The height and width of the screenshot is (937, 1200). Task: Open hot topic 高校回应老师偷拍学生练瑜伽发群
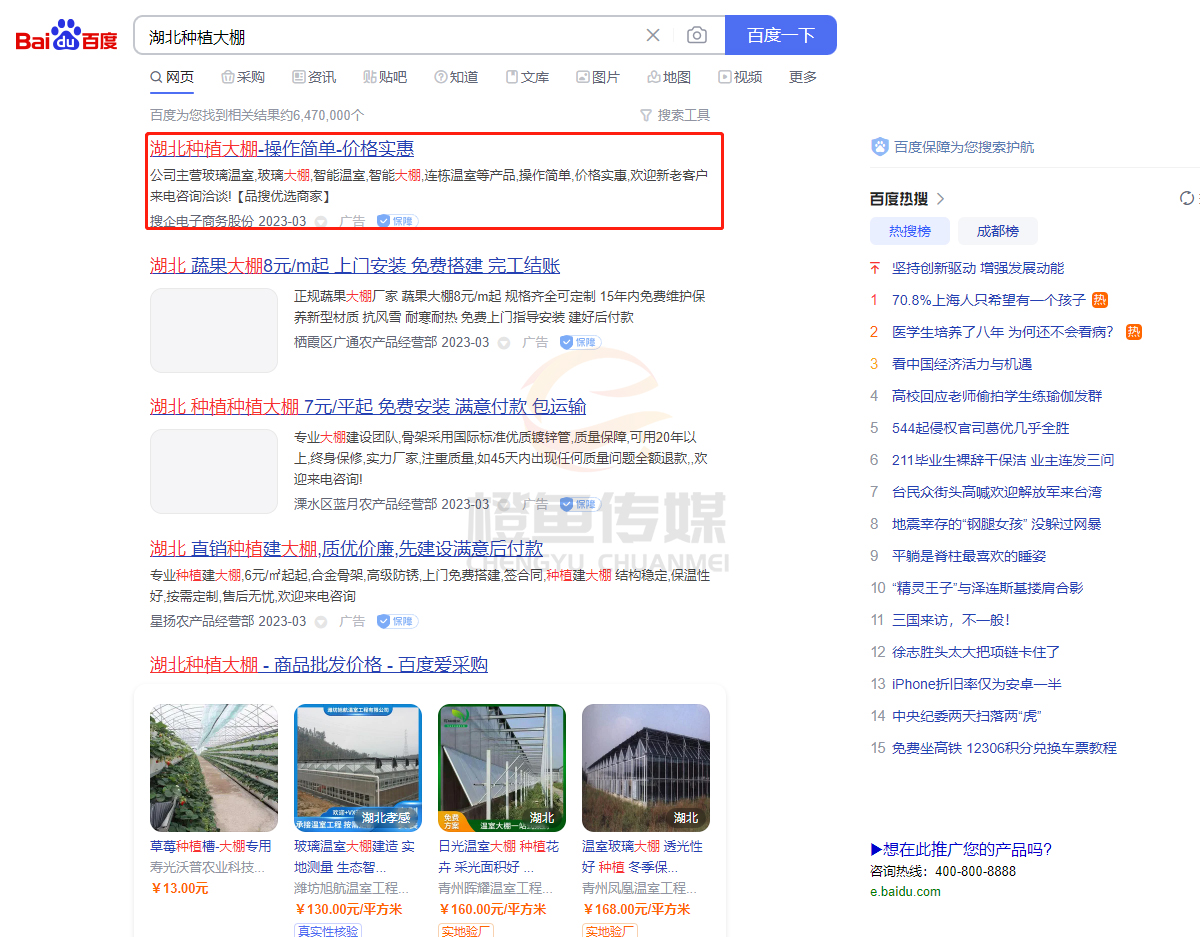[x=997, y=396]
